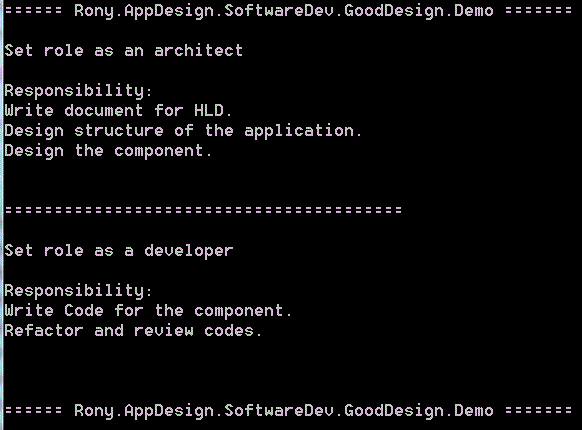Screen dimensions: 582x430
Task: Click the top Rony.AppDesign.SoftwareDev.GoodDesign.Demo header line
Action: (x=288, y=10)
